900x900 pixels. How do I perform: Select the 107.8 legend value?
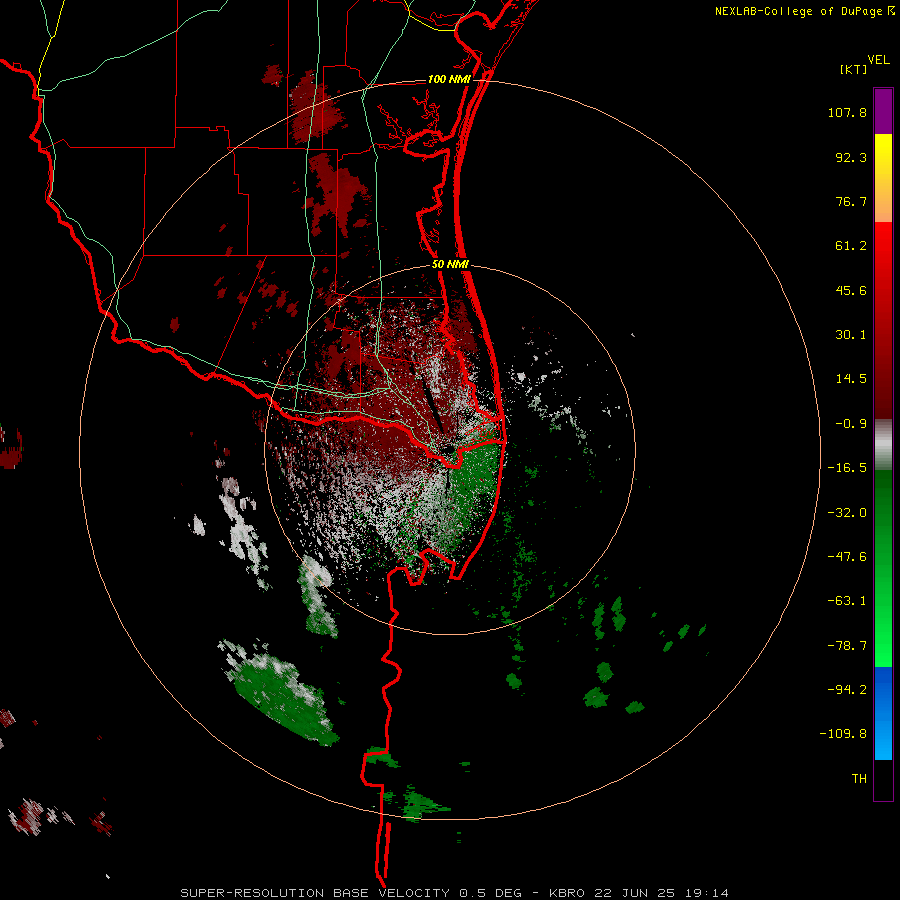pyautogui.click(x=847, y=112)
